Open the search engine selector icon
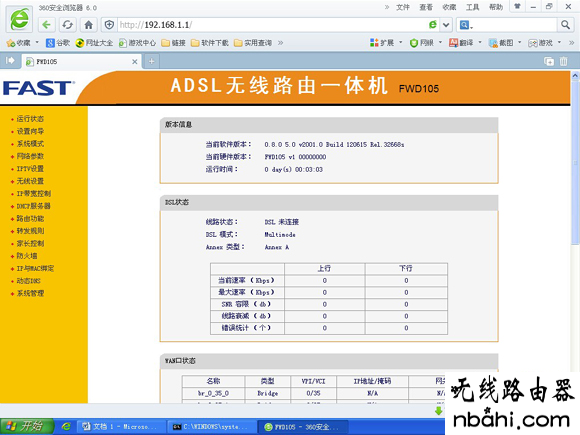 pos(466,25)
